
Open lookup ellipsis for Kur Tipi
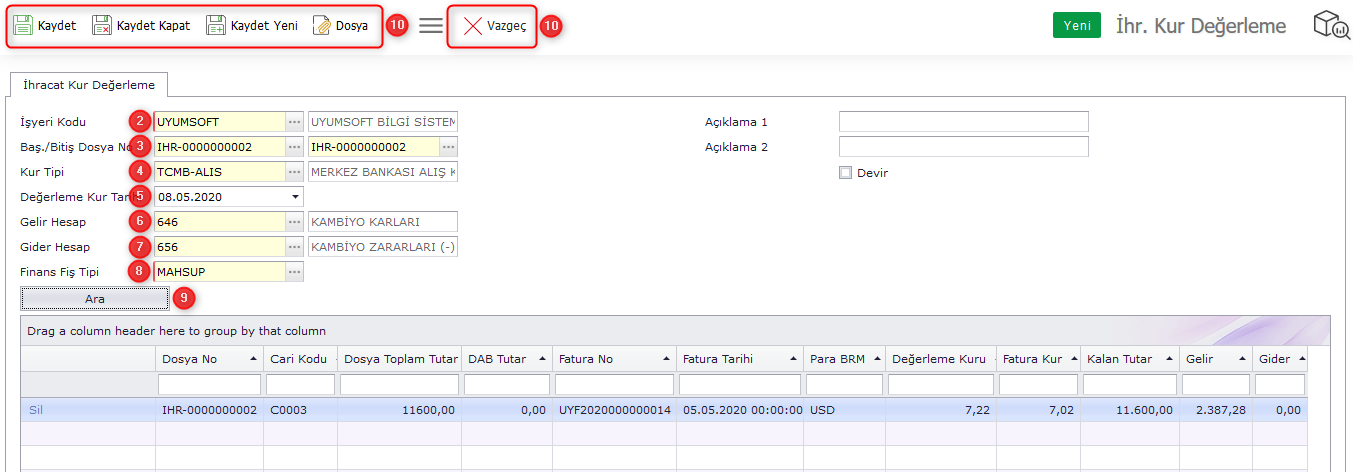click(x=294, y=172)
